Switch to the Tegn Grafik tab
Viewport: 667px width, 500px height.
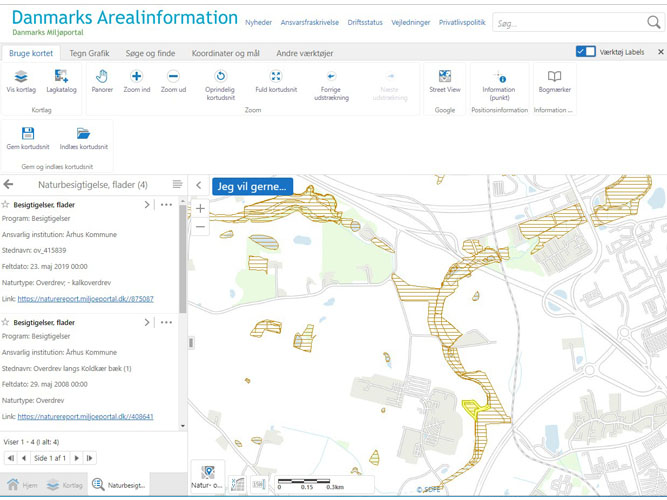click(x=90, y=52)
